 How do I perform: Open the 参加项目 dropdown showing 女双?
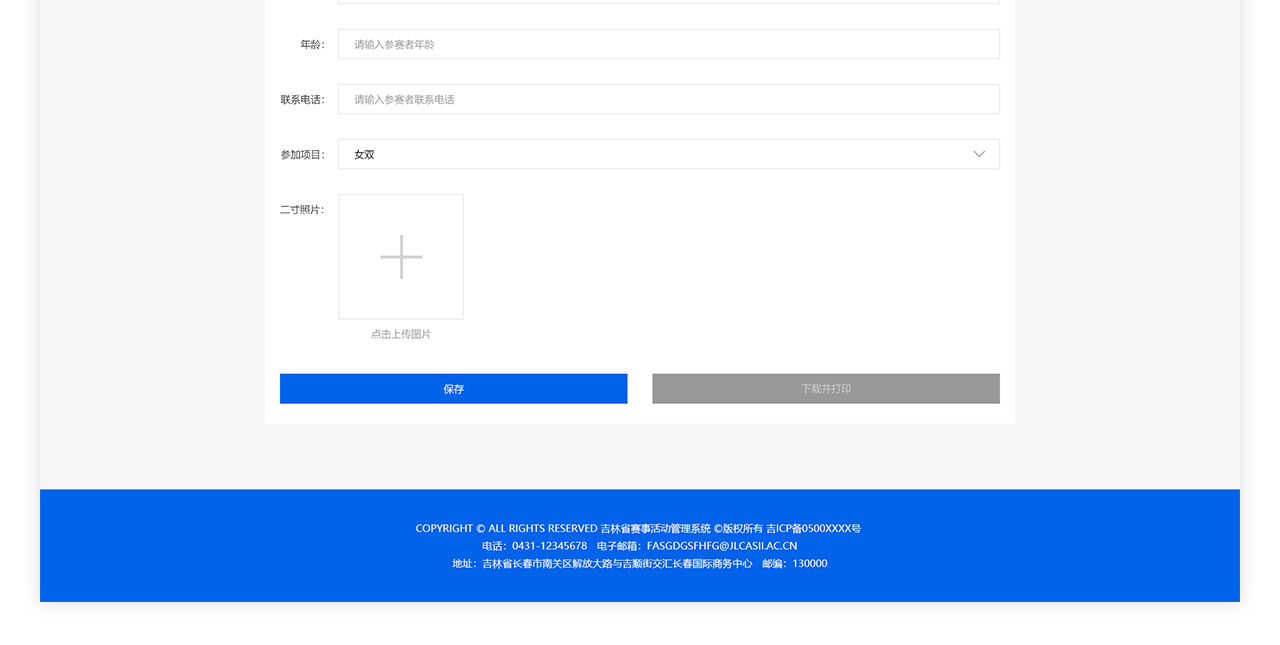tap(668, 154)
